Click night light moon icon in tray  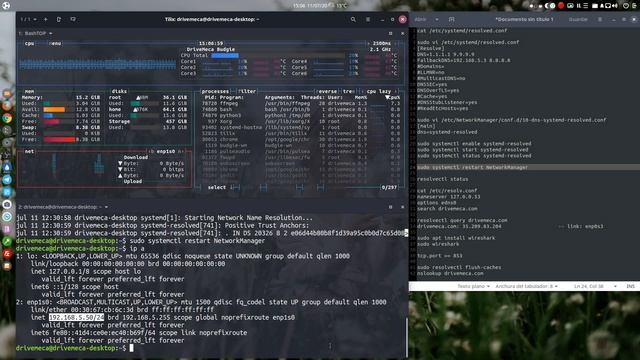tap(546, 6)
